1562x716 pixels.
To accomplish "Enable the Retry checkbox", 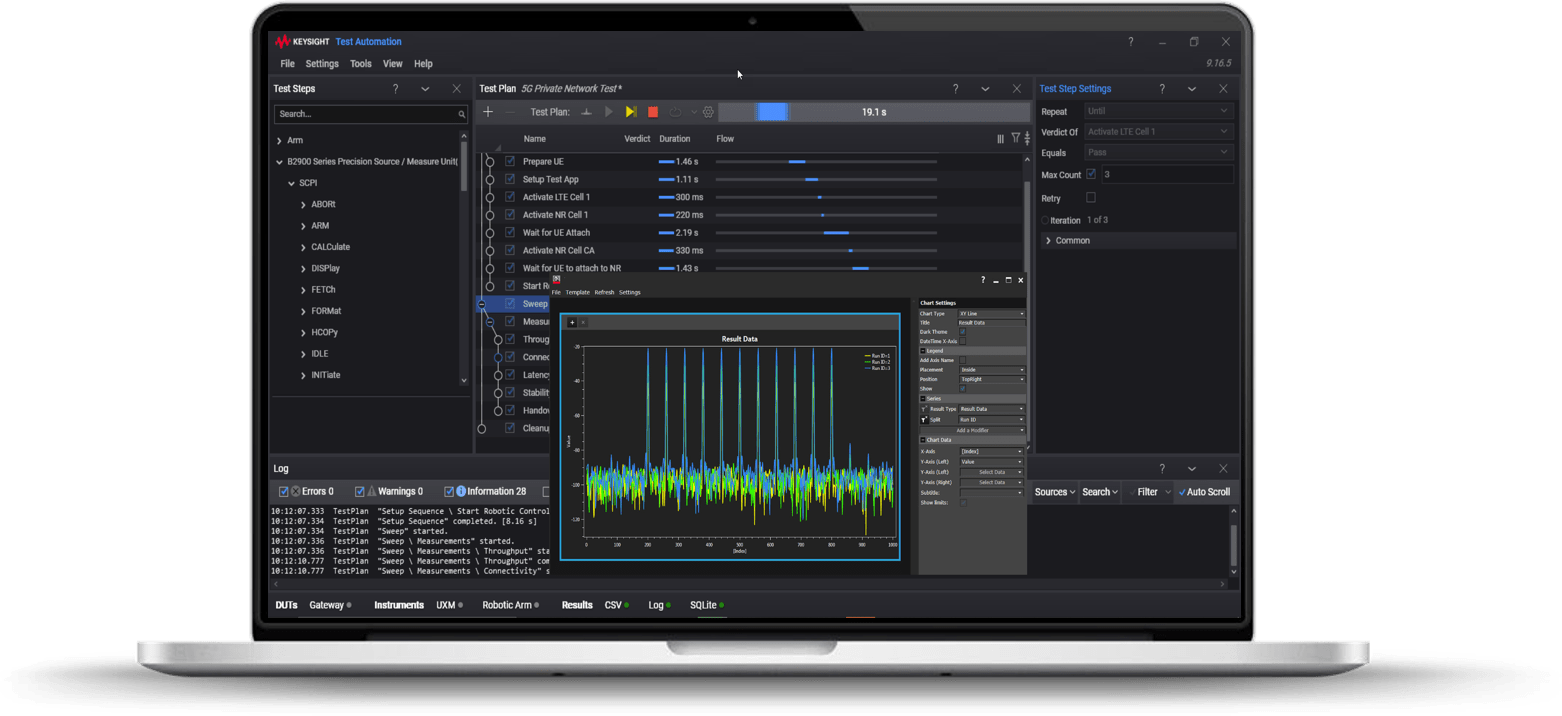I will pyautogui.click(x=1091, y=198).
